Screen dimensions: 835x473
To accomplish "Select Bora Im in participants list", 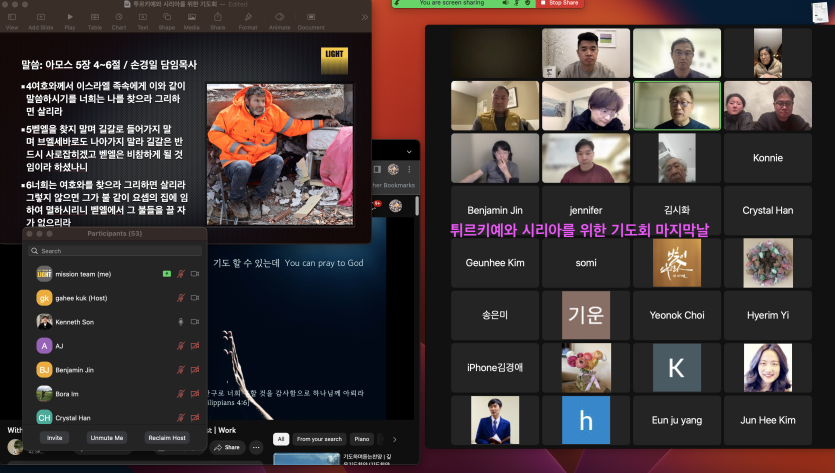I will pyautogui.click(x=115, y=394).
